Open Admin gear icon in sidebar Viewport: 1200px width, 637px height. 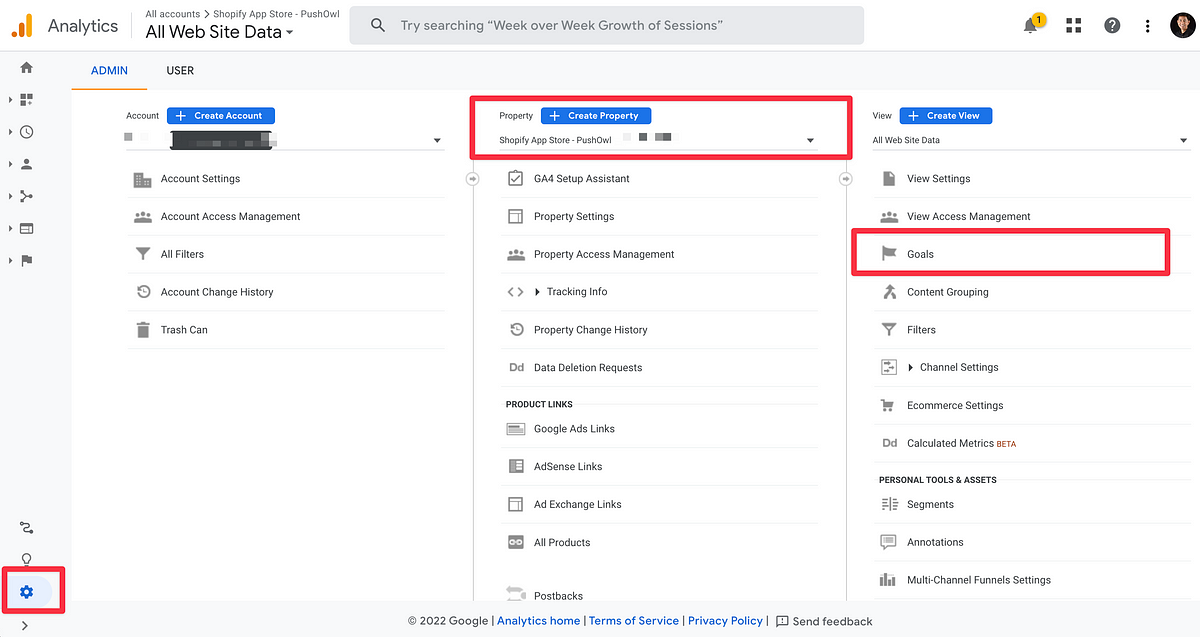point(26,592)
